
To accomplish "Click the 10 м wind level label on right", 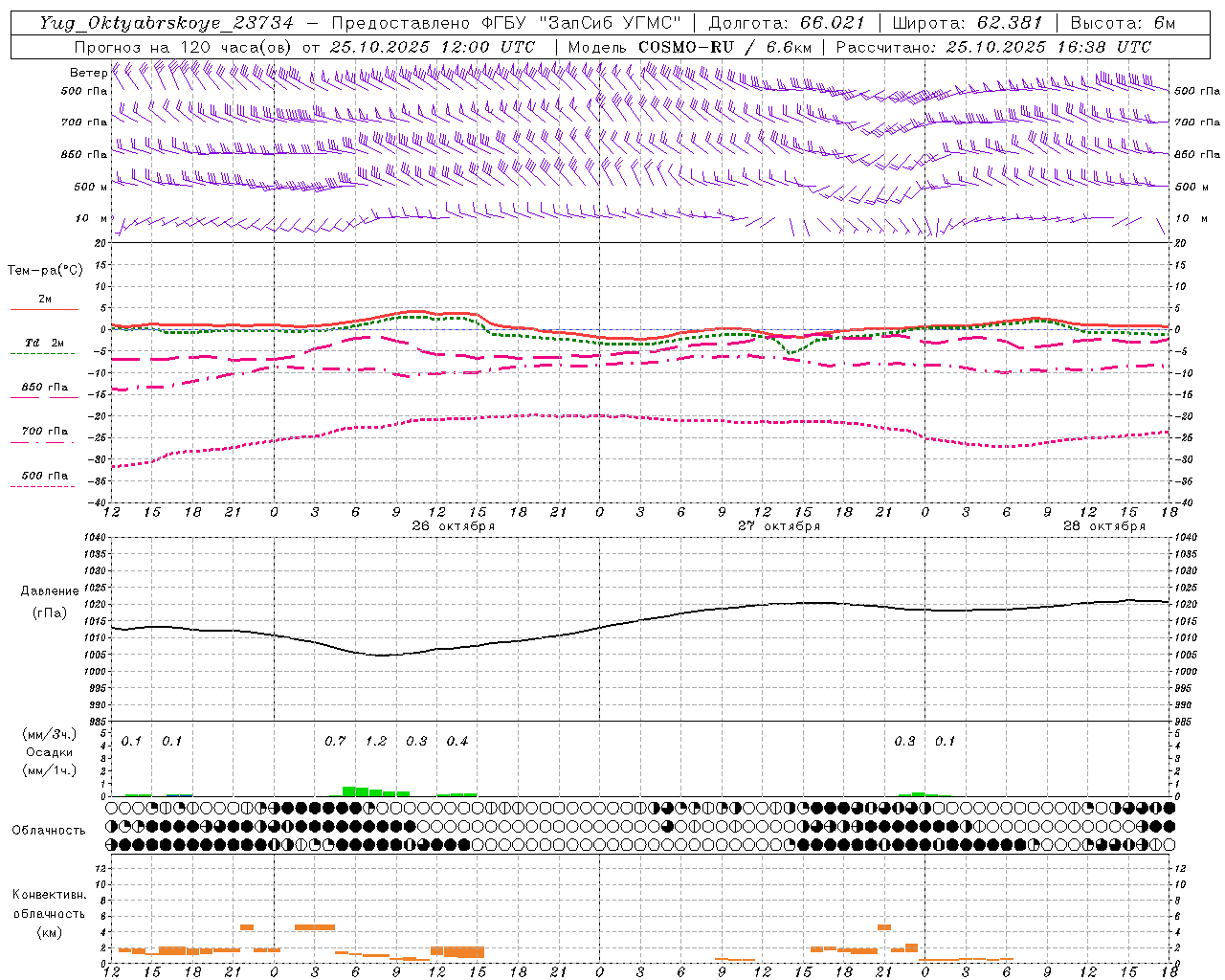I will tap(1192, 219).
